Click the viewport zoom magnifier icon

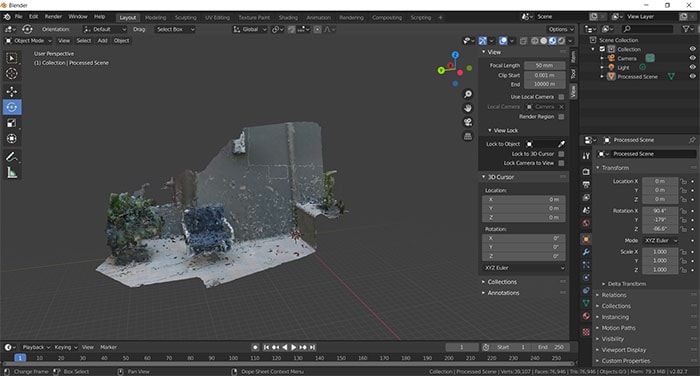click(x=468, y=94)
